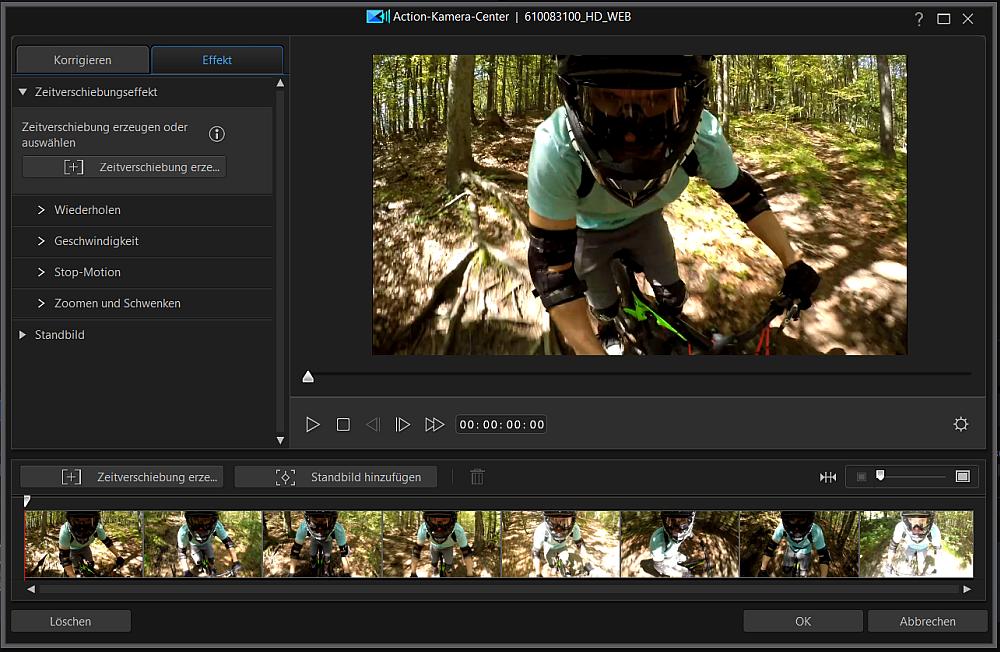The image size is (1000, 652).
Task: Click the fit timeline to window icon
Action: click(x=828, y=477)
